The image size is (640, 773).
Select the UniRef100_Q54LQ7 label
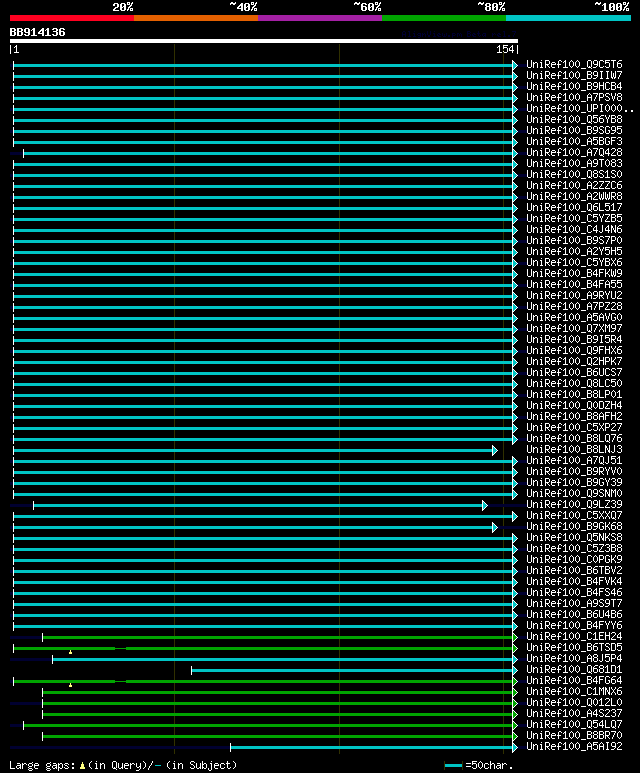(574, 725)
